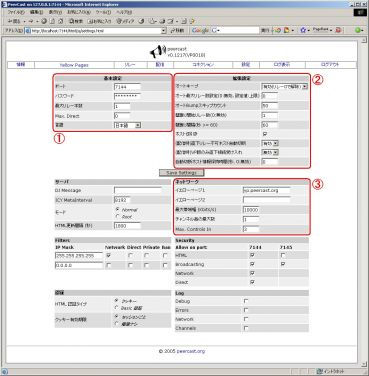Click the Internet zone icon in status bar

tap(319, 371)
